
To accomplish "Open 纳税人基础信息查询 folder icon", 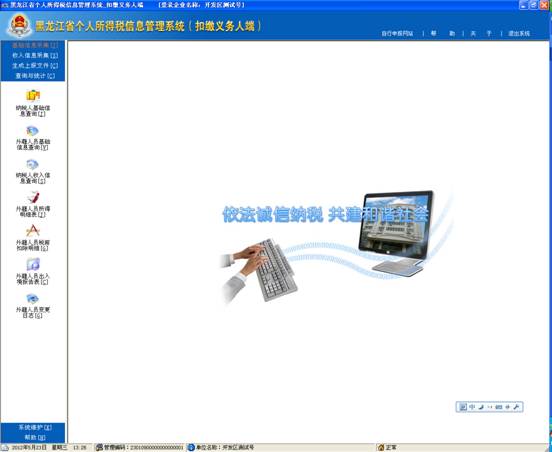I will coord(33,95).
